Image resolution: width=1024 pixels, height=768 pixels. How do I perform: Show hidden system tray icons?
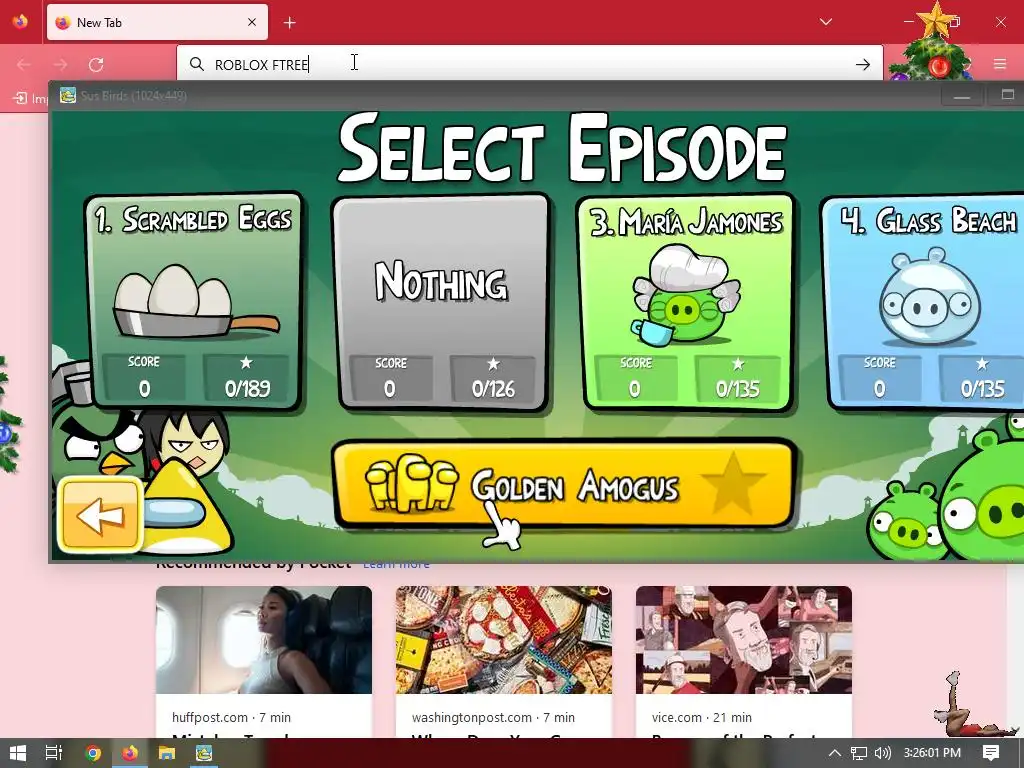(835, 753)
